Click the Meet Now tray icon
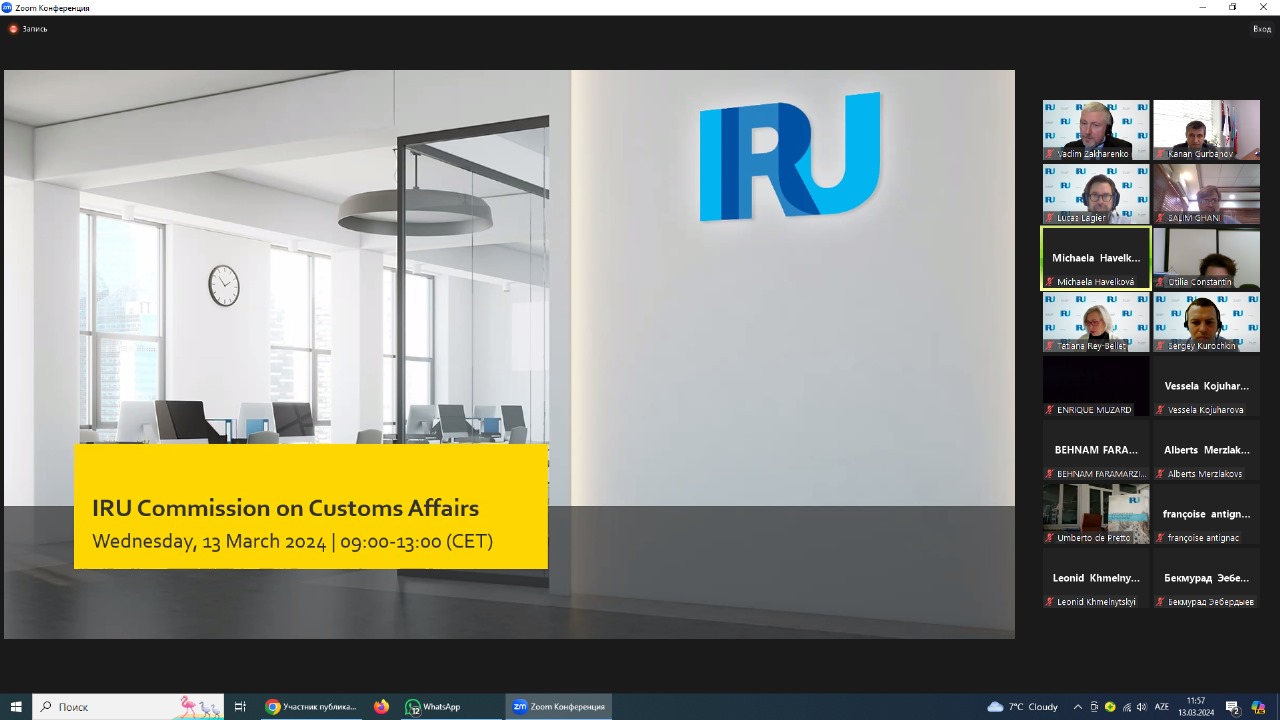1280x720 pixels. (x=1094, y=707)
